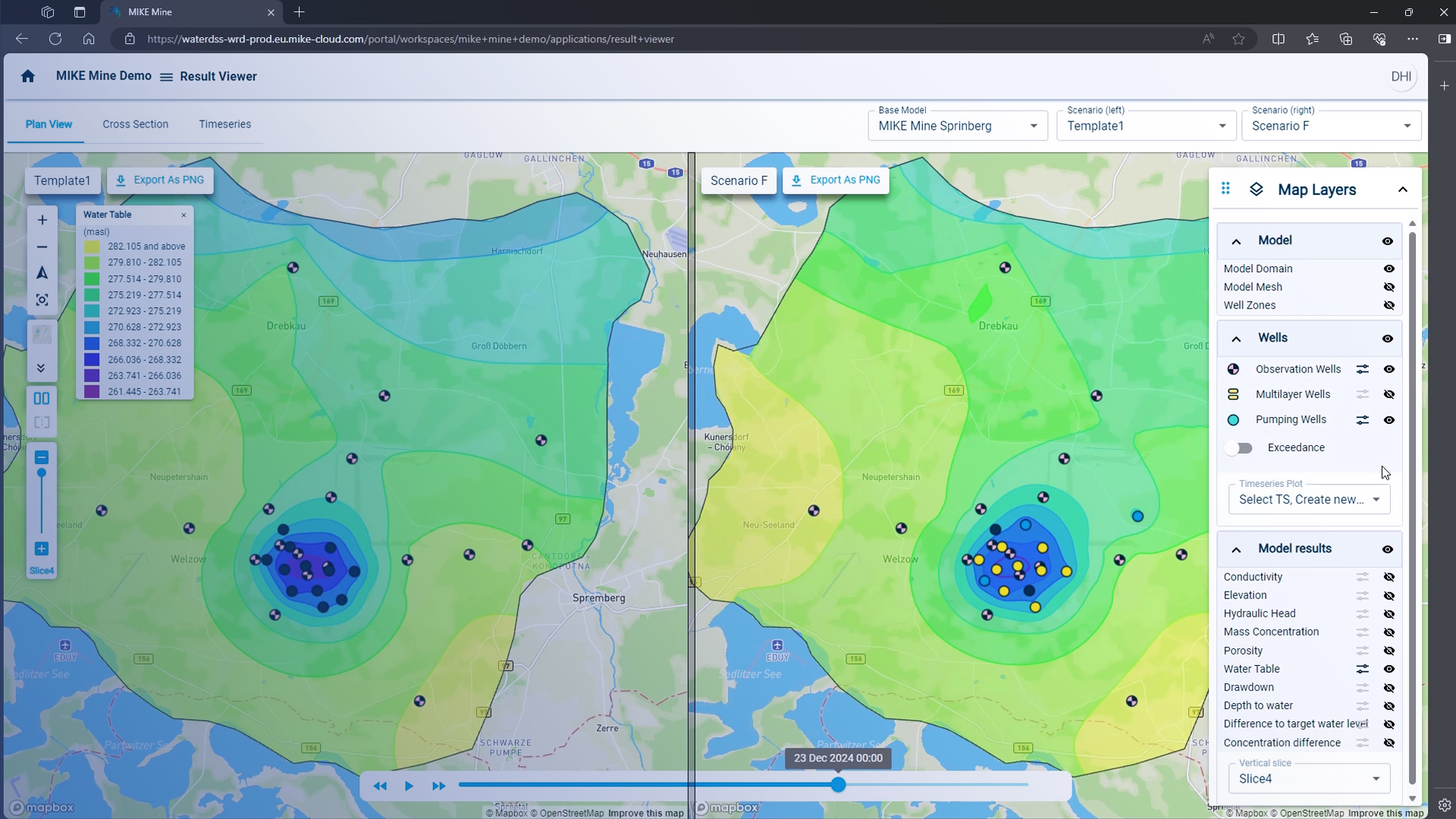The width and height of the screenshot is (1456, 819).
Task: Click the timeline slider handle
Action: pyautogui.click(x=838, y=786)
